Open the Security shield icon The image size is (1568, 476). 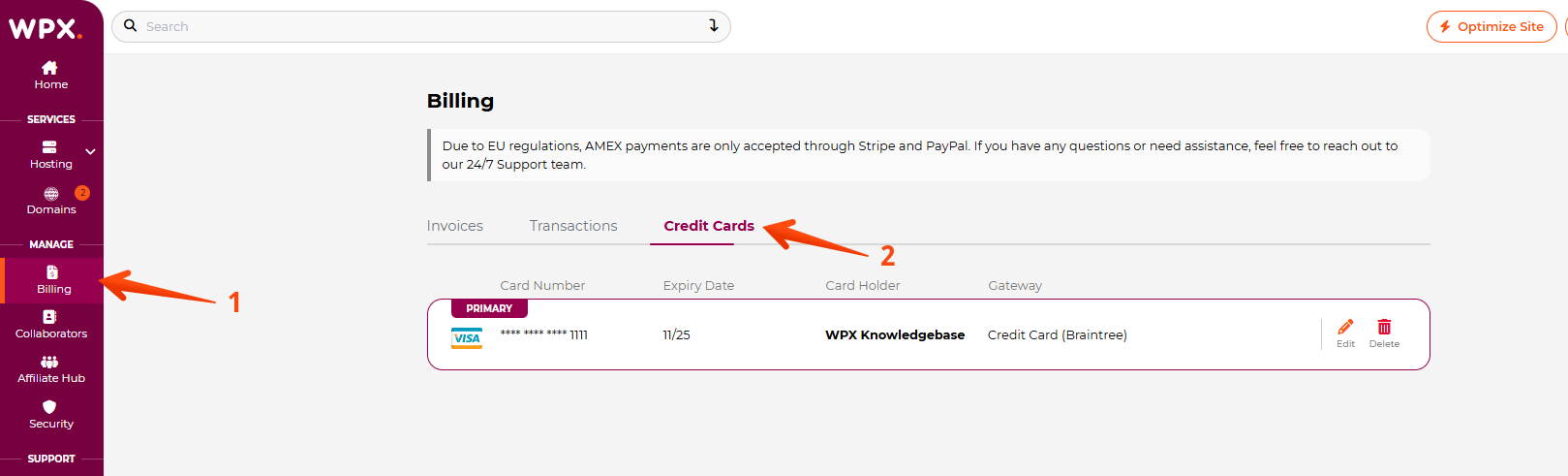[49, 407]
